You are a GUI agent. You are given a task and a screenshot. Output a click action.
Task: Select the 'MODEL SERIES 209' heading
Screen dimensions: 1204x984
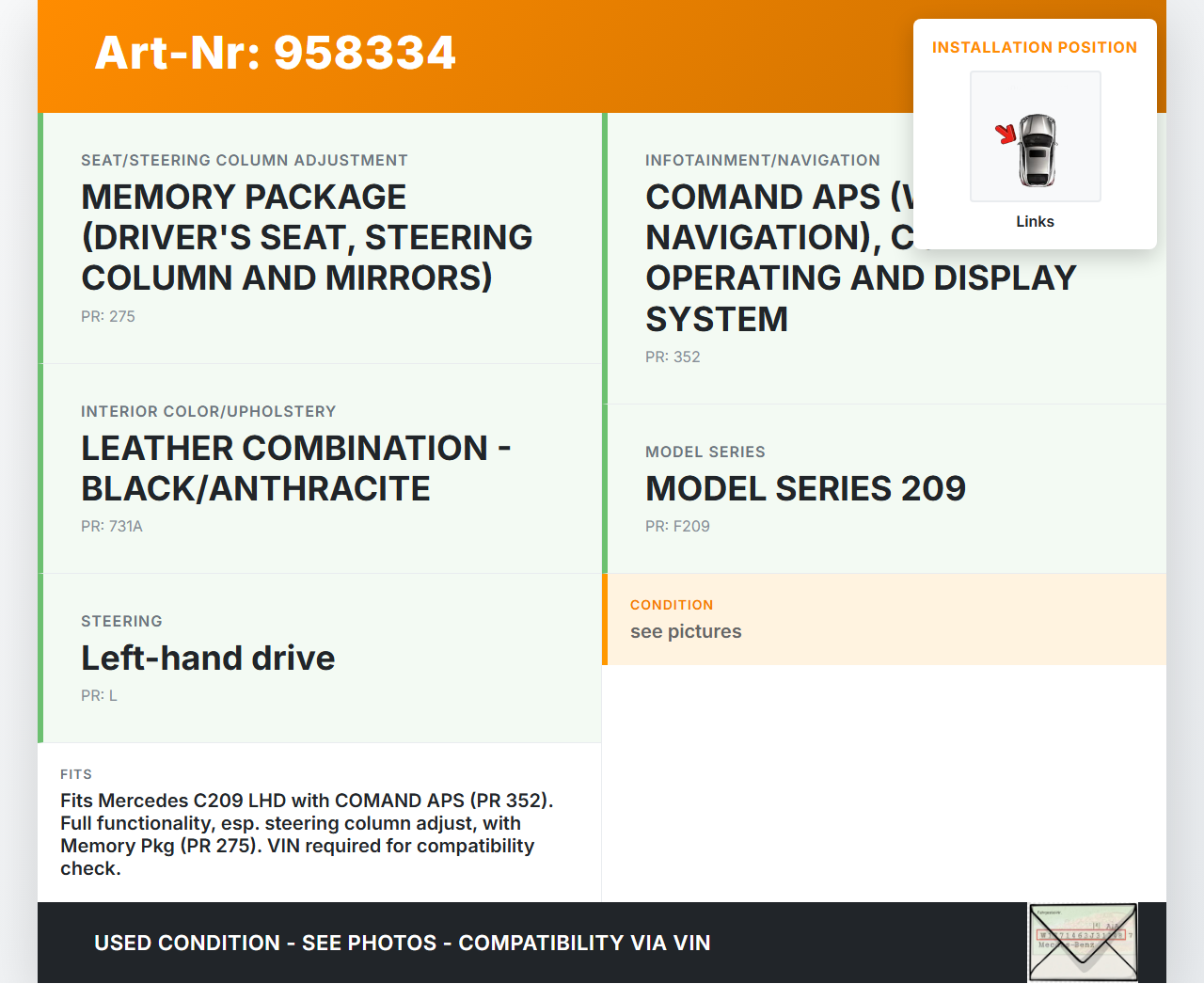point(805,488)
